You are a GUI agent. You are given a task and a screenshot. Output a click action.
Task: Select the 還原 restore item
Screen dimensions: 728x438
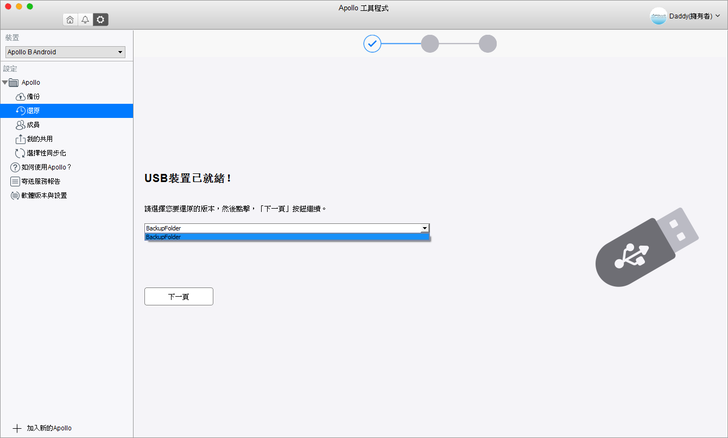point(66,111)
